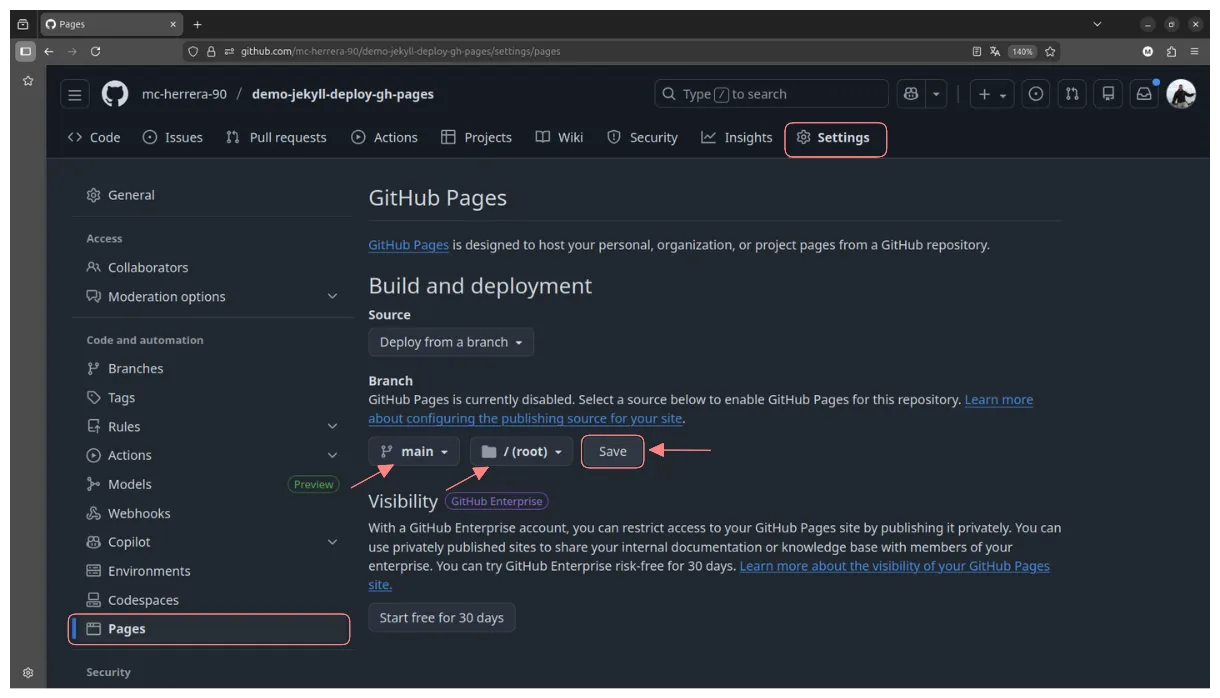Open the Deploy from a branch dropdown

tap(450, 341)
